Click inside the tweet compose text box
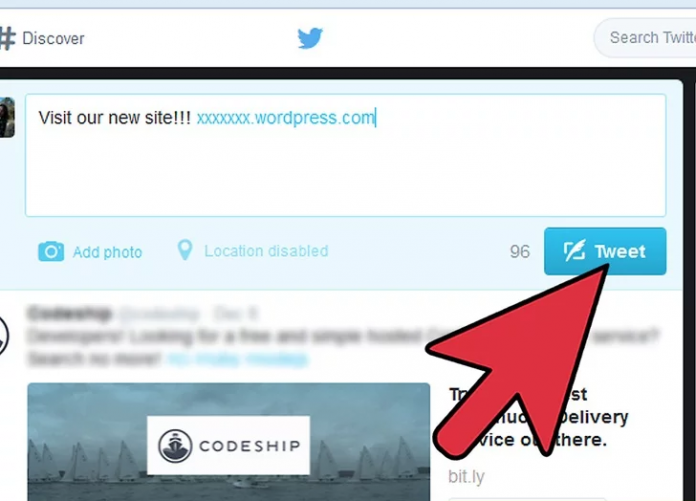This screenshot has width=696, height=501. 345,155
